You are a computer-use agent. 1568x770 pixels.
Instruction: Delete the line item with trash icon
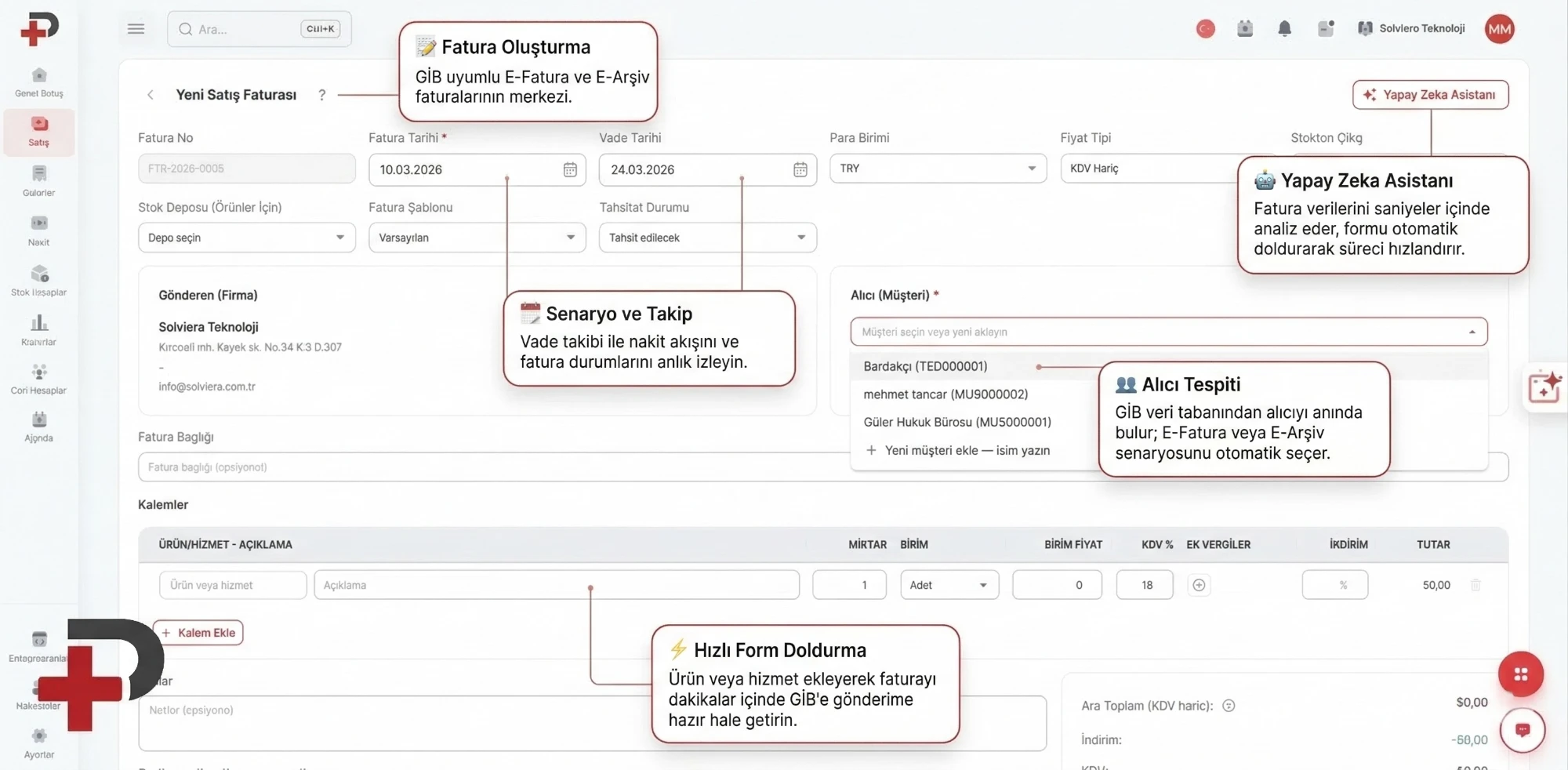[1475, 585]
